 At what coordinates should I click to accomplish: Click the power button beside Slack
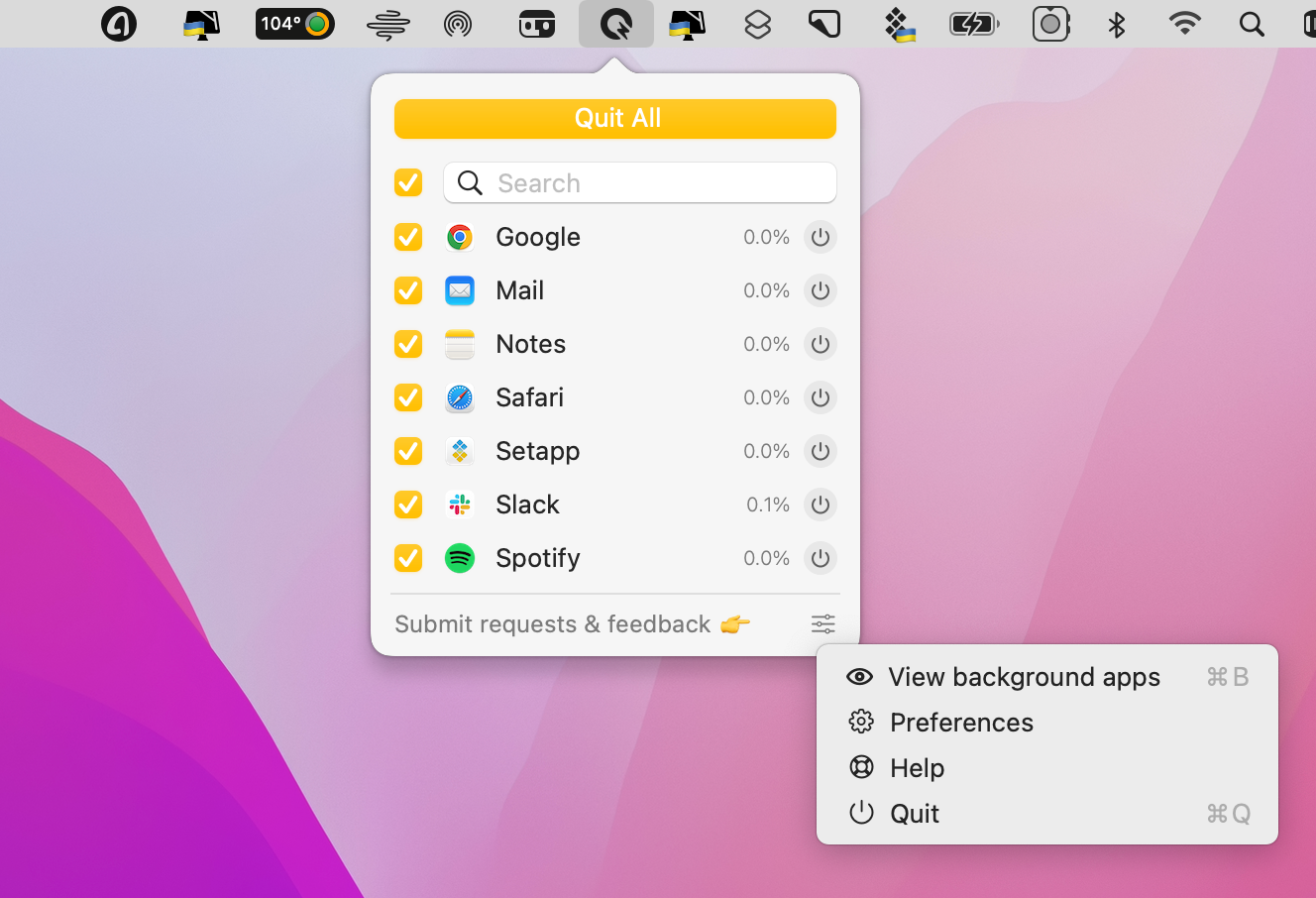pyautogui.click(x=821, y=505)
